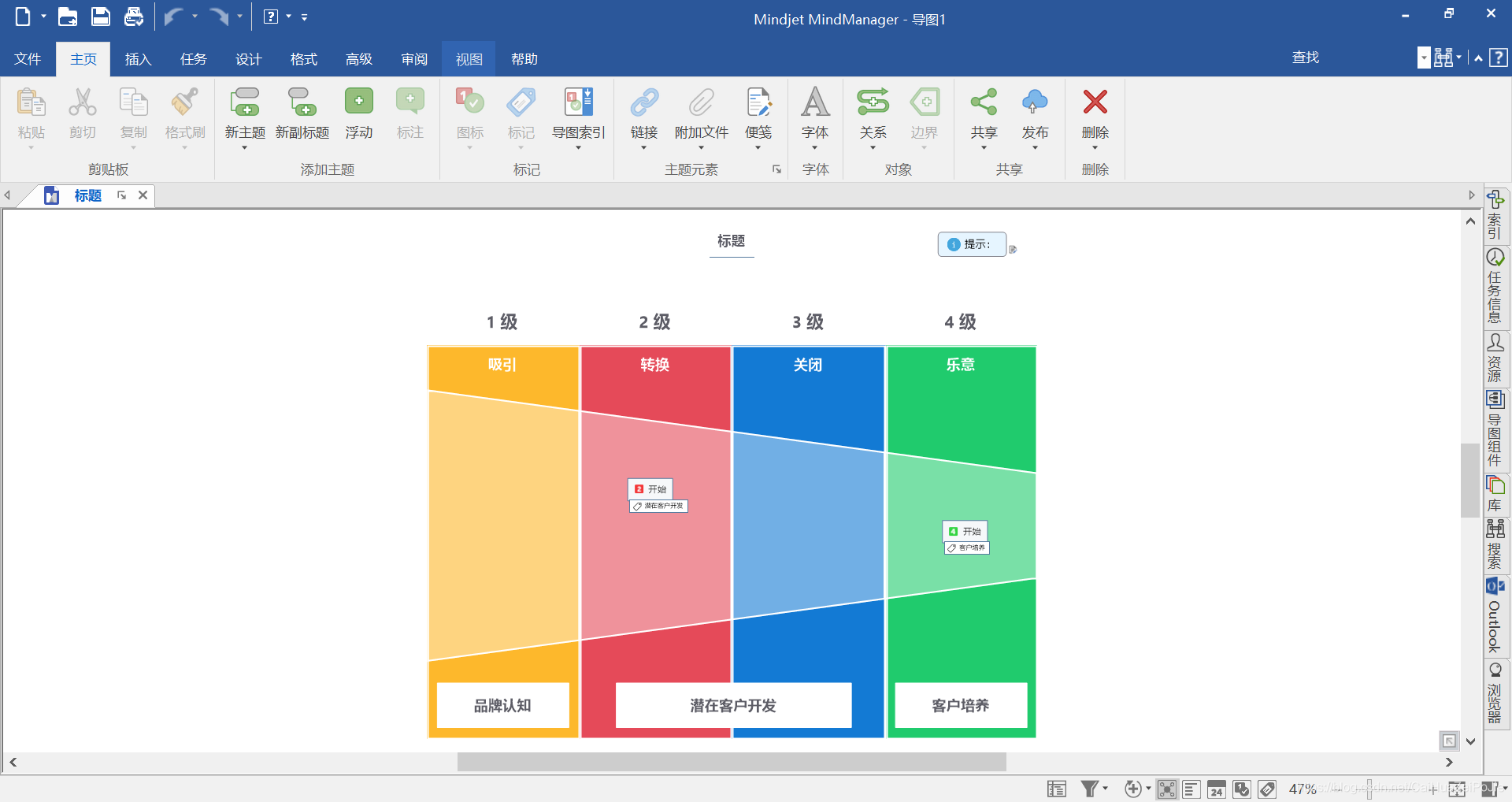Expand the 便笺 dropdown arrow

(x=758, y=148)
